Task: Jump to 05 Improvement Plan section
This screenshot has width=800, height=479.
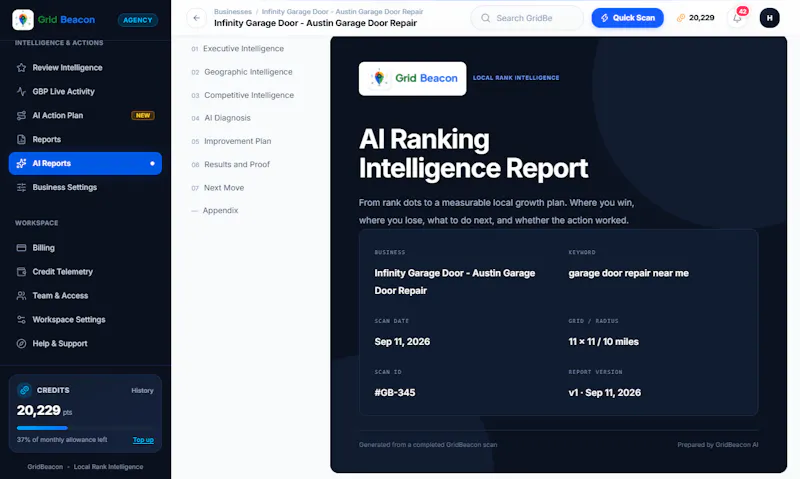Action: click(x=231, y=141)
